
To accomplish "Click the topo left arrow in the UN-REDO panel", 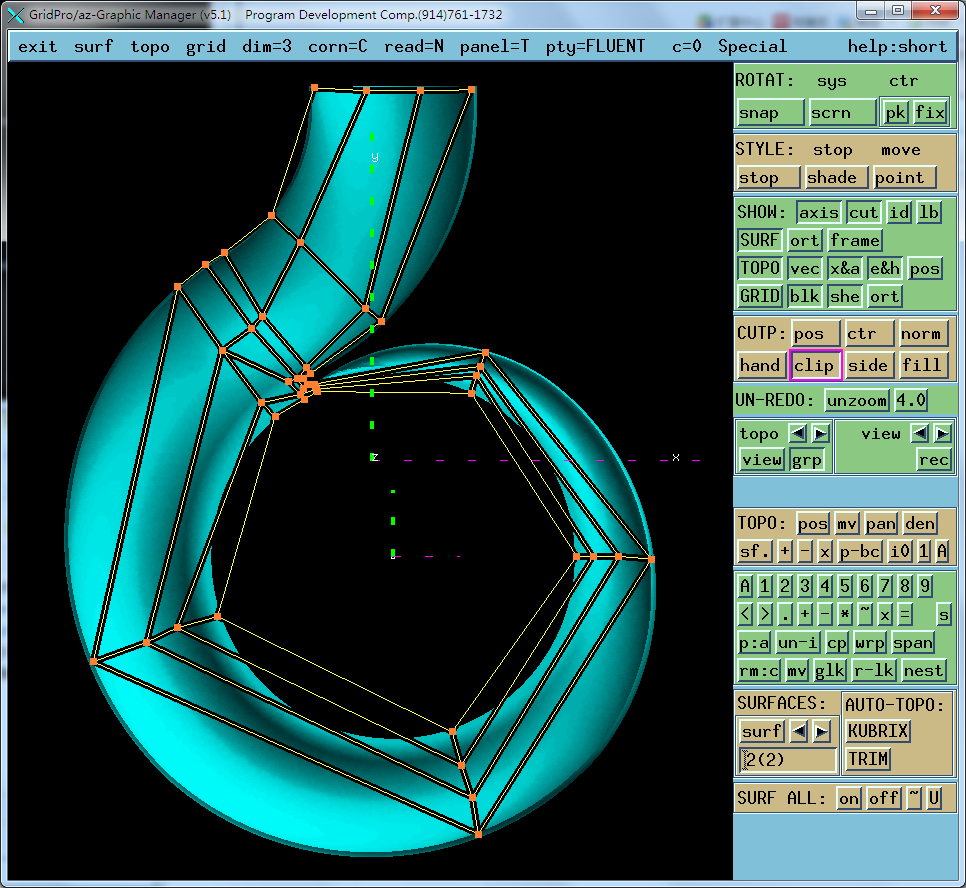I will tap(798, 433).
